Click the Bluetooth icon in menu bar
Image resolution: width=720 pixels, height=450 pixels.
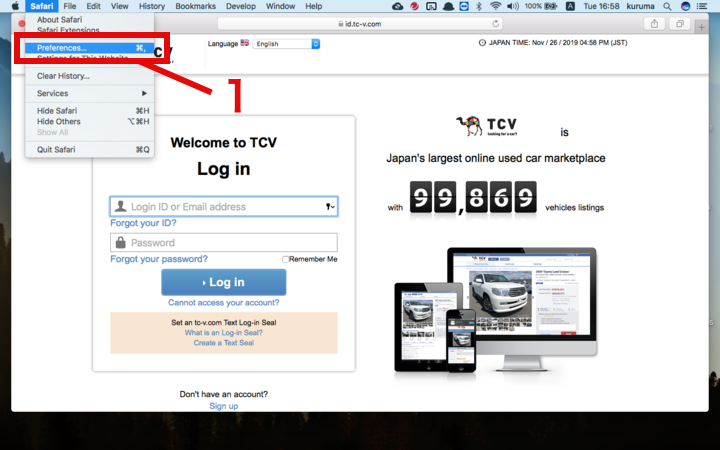[x=477, y=6]
